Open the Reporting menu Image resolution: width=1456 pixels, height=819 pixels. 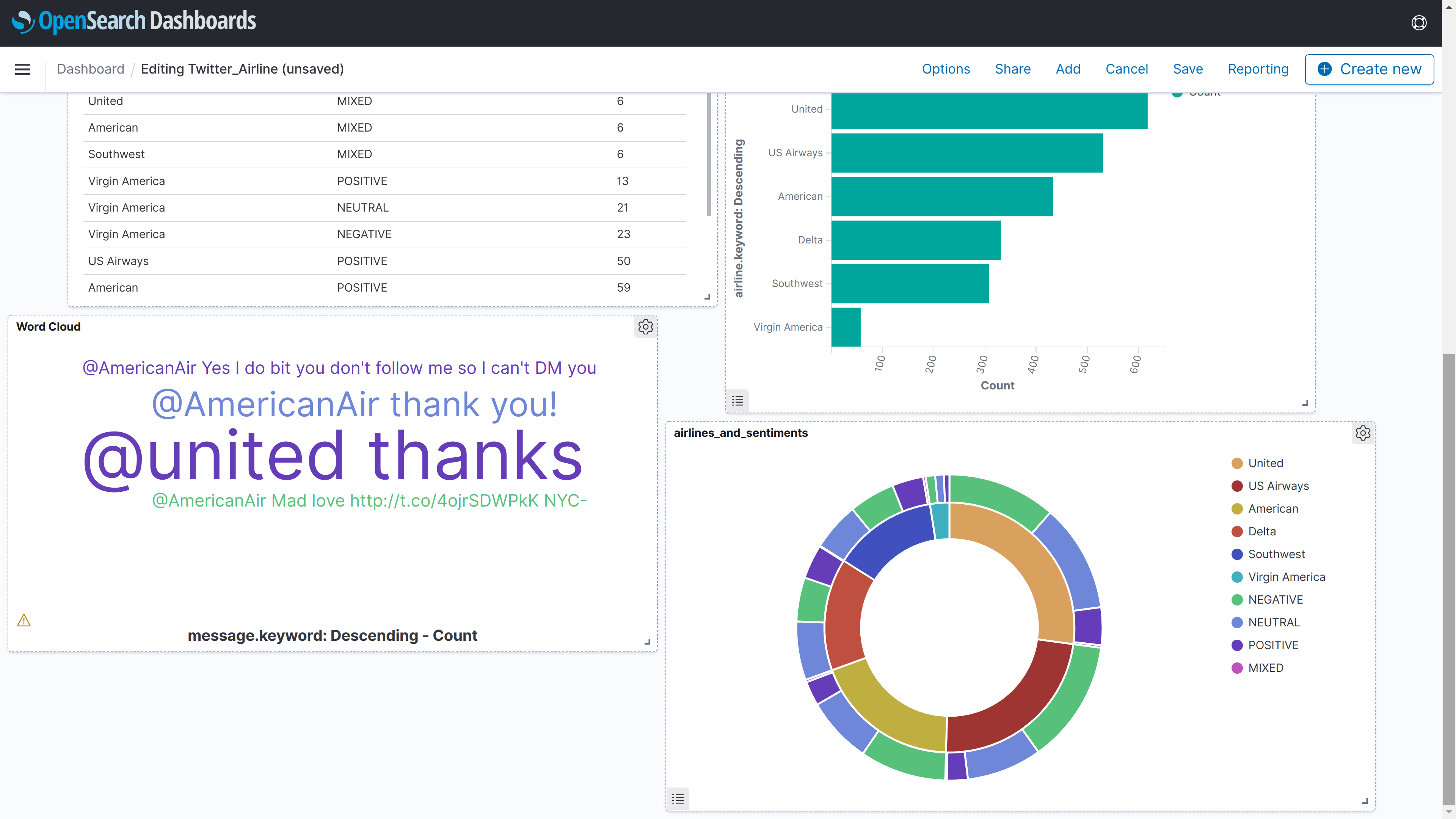1258,69
